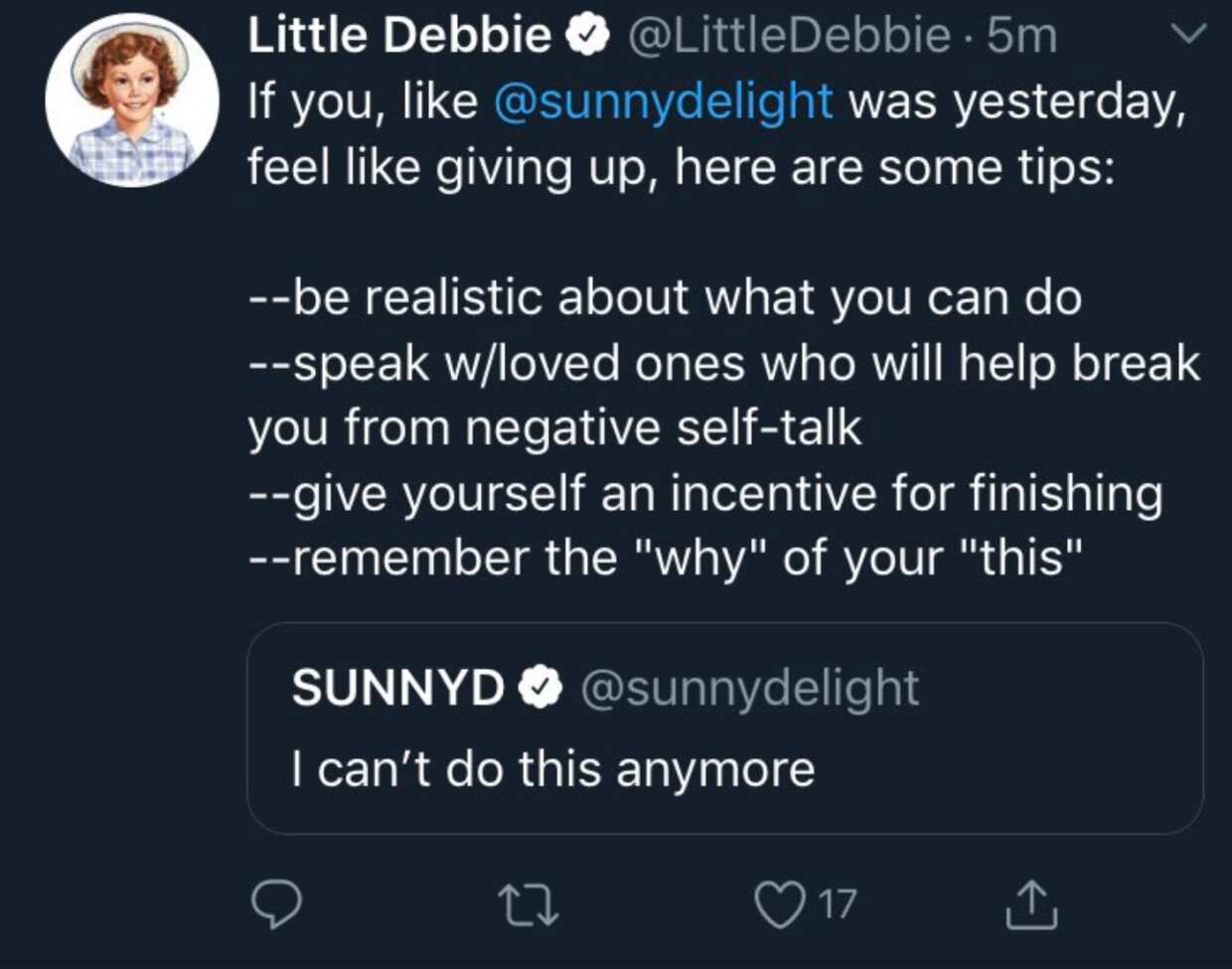Click the @sunnydelight handle in the quoted tweet

(x=748, y=687)
